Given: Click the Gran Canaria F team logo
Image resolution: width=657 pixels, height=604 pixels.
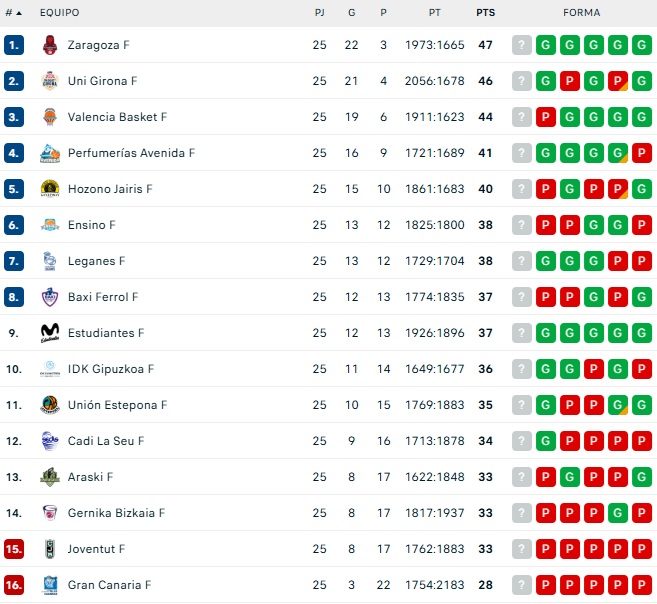Looking at the screenshot, I should 50,585.
